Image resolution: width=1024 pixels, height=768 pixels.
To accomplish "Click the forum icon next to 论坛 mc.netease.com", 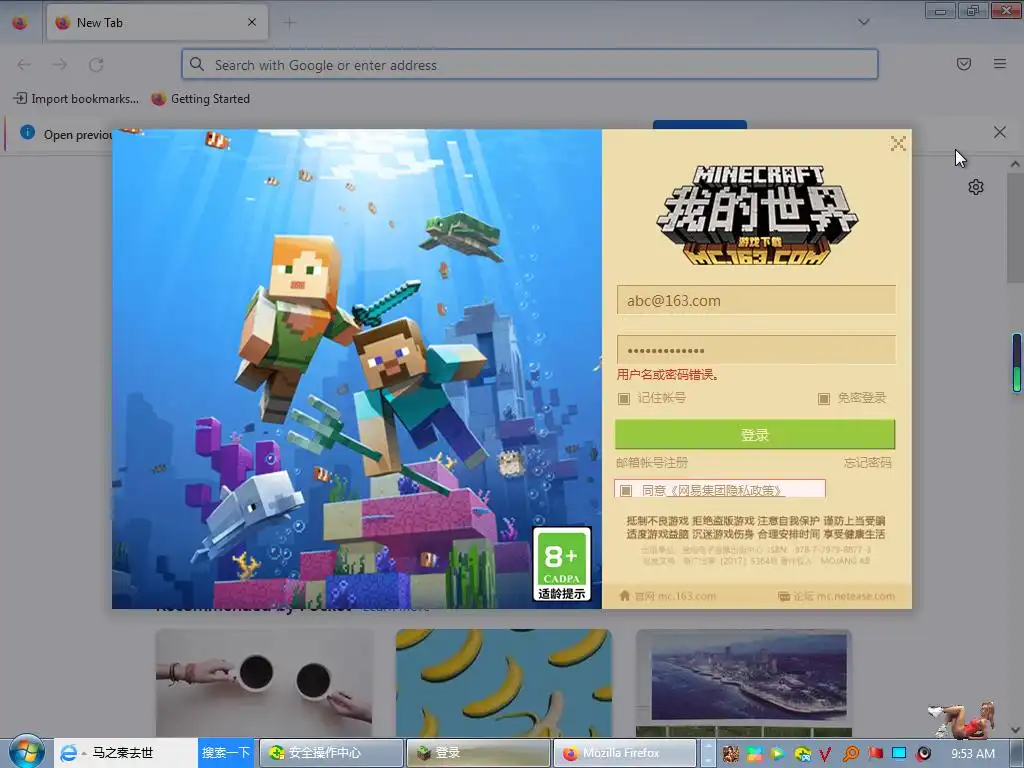I will (x=784, y=596).
